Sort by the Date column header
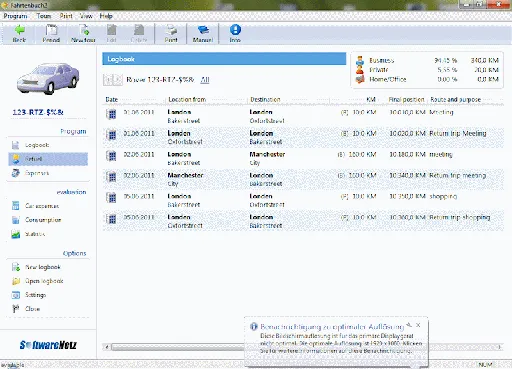Image resolution: width=512 pixels, height=369 pixels. [135, 99]
